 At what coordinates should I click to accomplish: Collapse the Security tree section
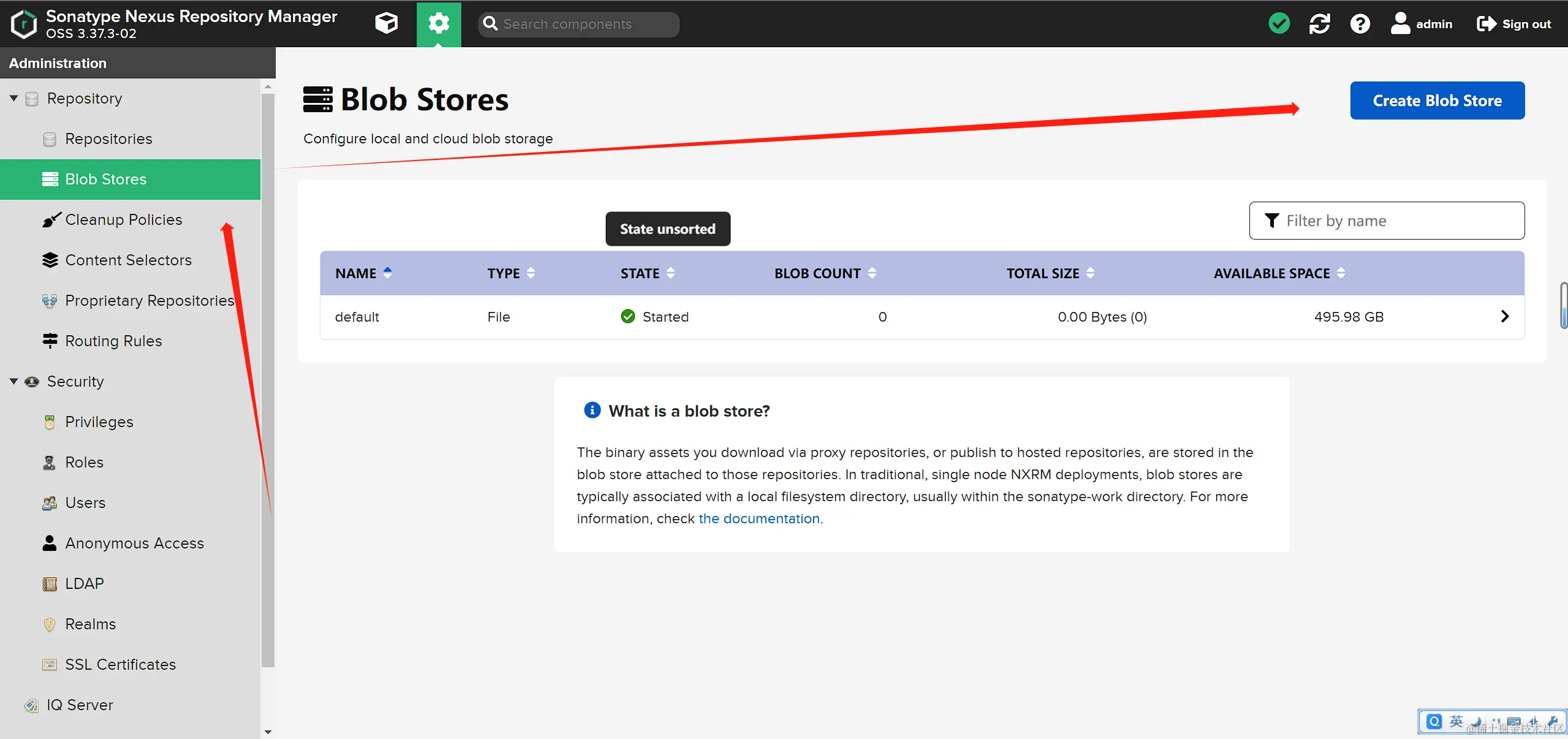click(x=13, y=381)
